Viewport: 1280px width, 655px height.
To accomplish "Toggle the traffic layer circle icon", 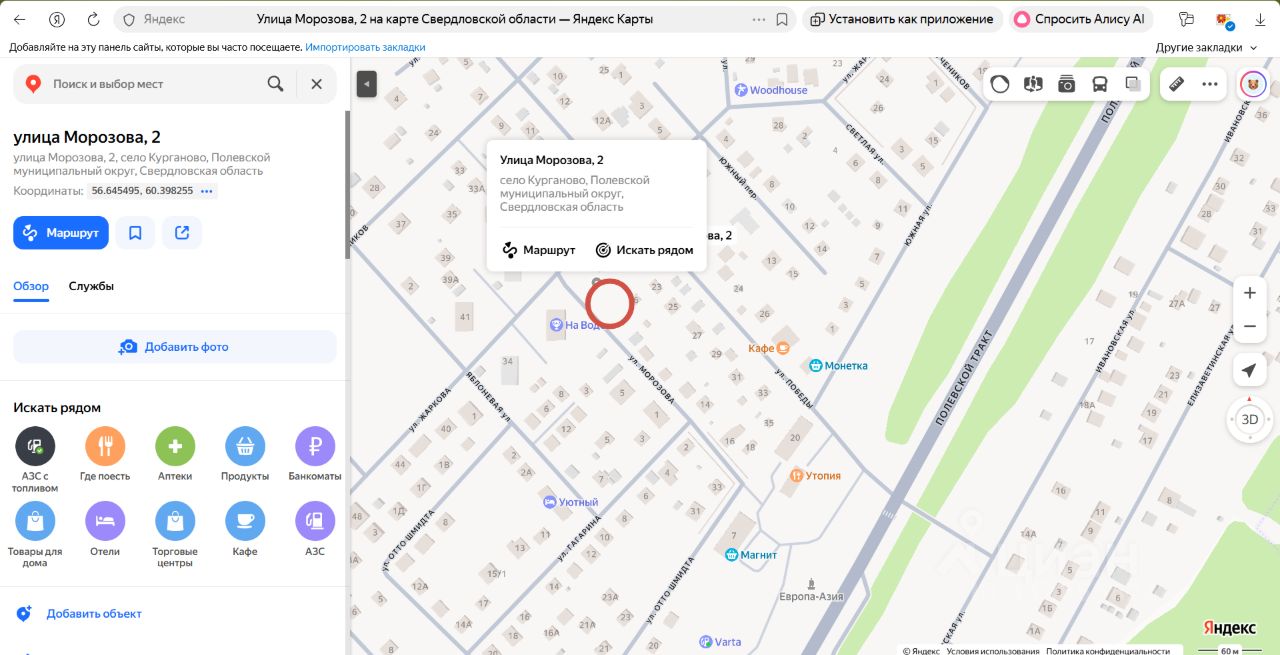I will point(1000,84).
